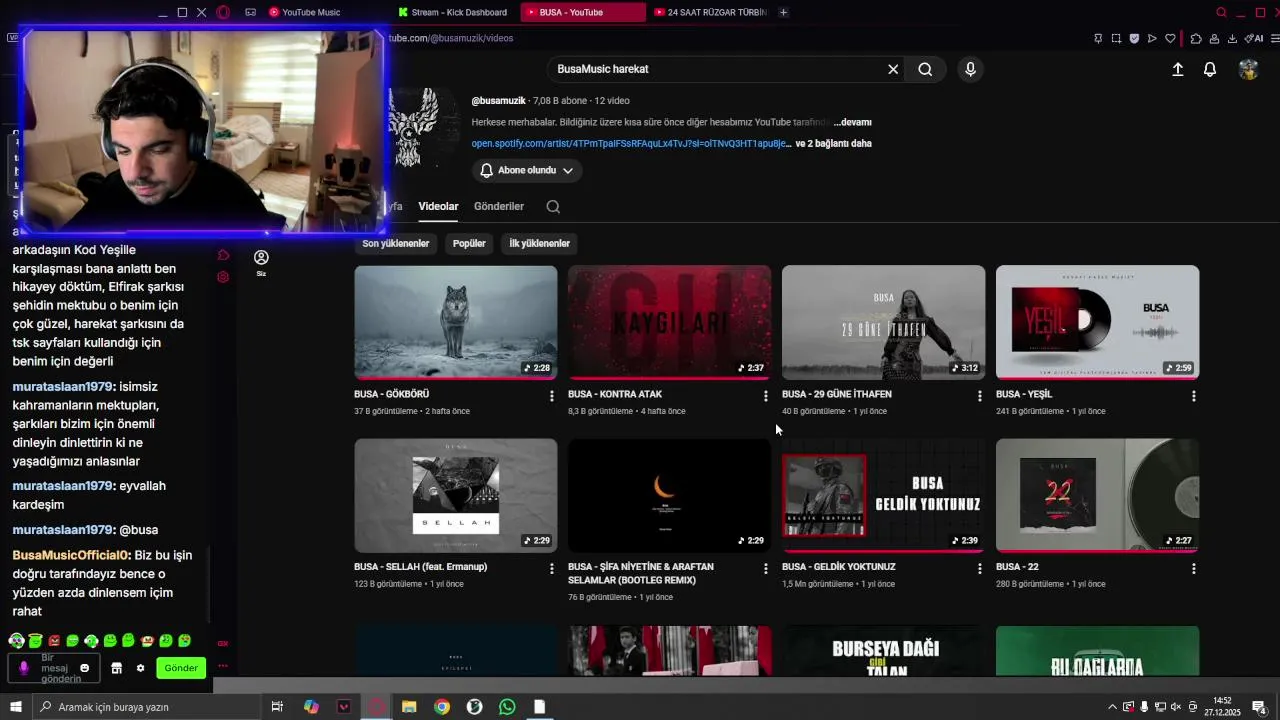Filter videos by Son yüklenenler
The image size is (1280, 720).
pos(396,243)
